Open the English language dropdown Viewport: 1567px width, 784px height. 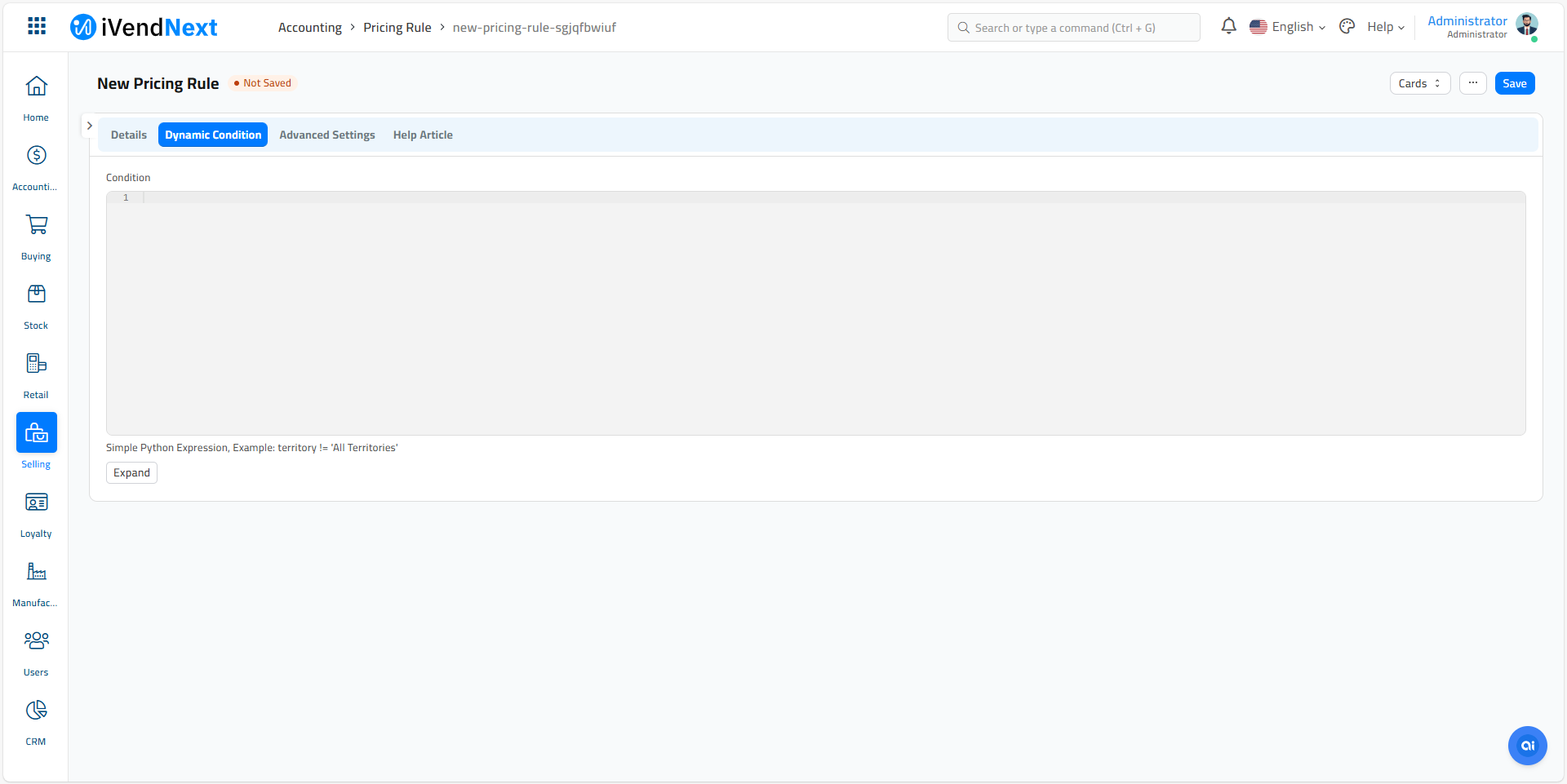[1288, 27]
